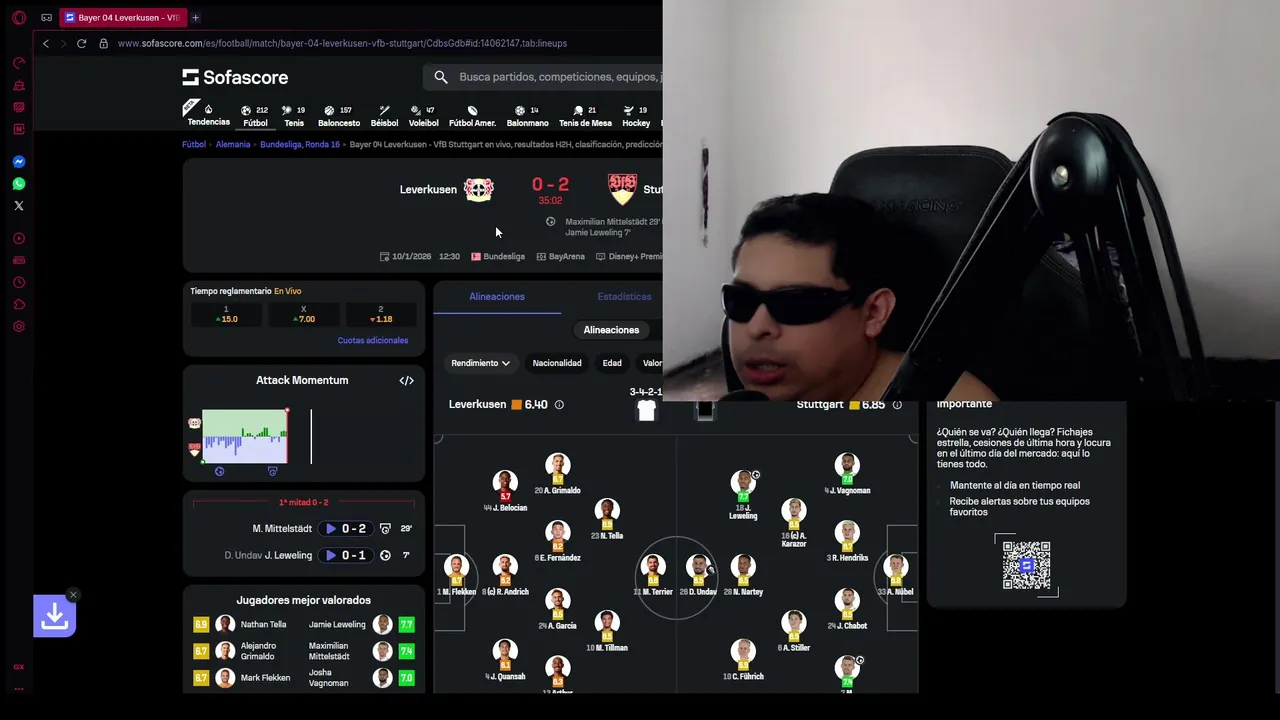Click J. Belocian on the lineup pitch

click(505, 492)
